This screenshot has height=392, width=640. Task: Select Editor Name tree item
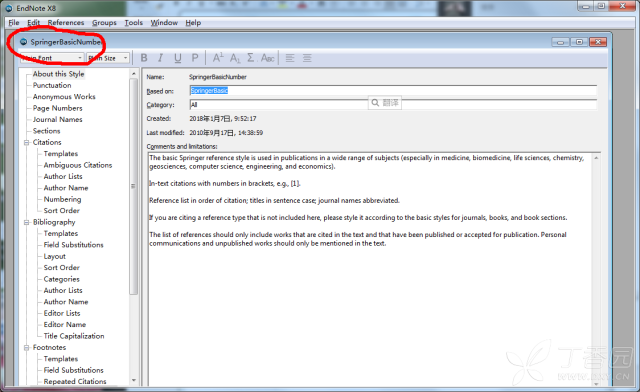tap(65, 325)
